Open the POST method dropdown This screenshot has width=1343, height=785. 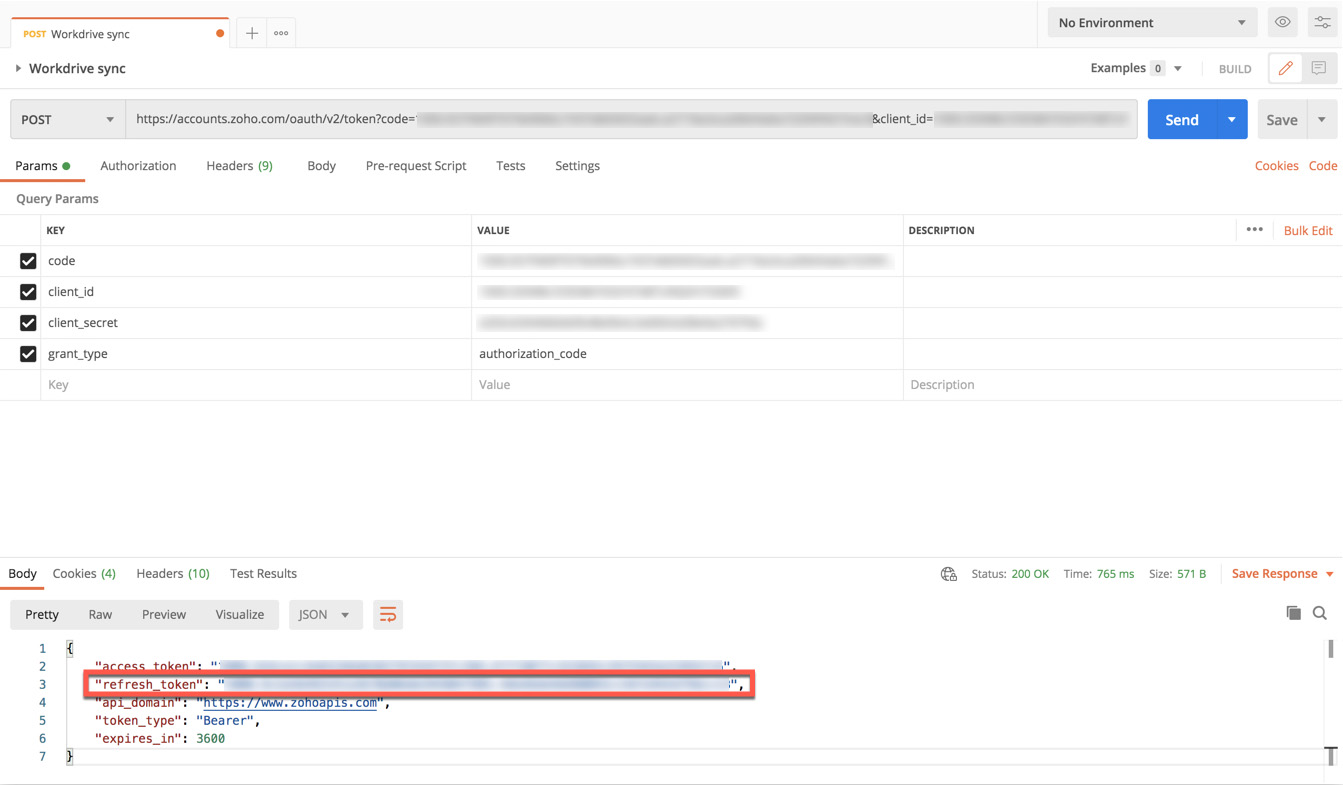point(66,118)
